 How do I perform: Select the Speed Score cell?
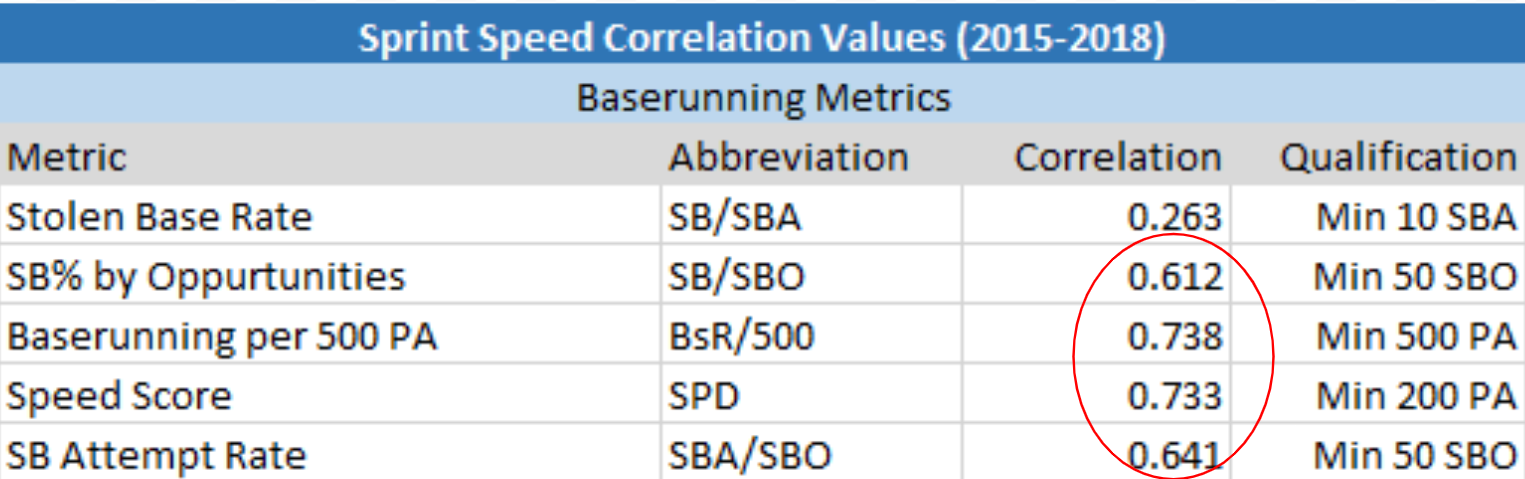(x=330, y=396)
